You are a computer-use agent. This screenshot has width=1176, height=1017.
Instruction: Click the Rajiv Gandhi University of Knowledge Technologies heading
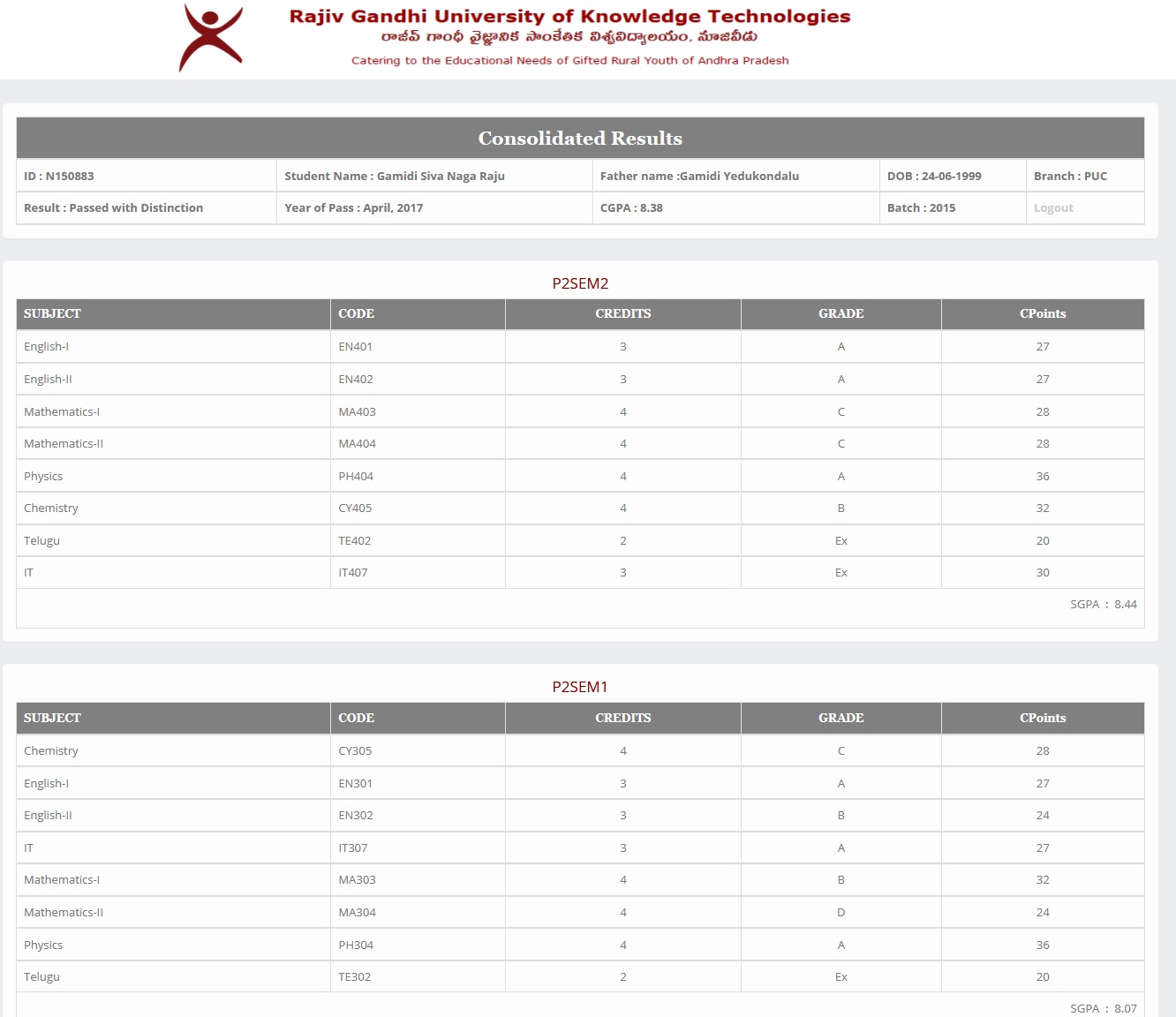pos(569,16)
